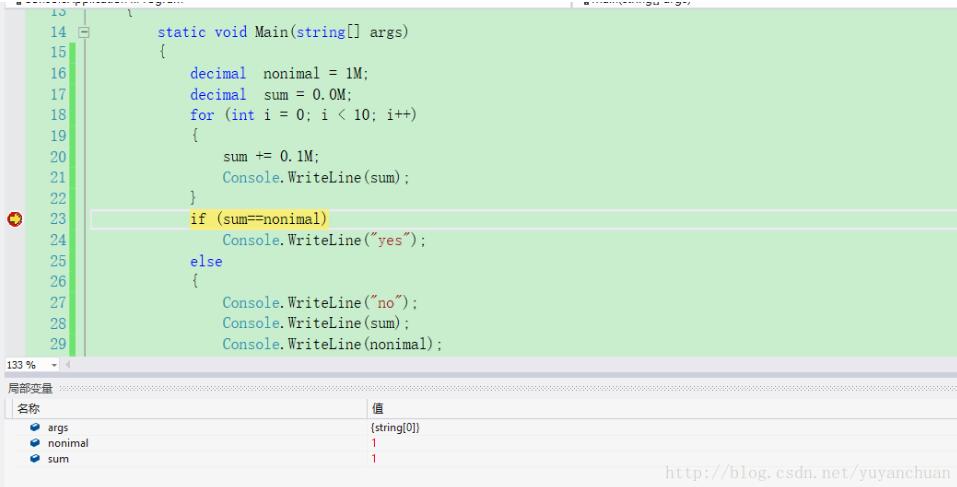Screen dimensions: 957x487
Task: Select the args variable icon
Action: 35,427
